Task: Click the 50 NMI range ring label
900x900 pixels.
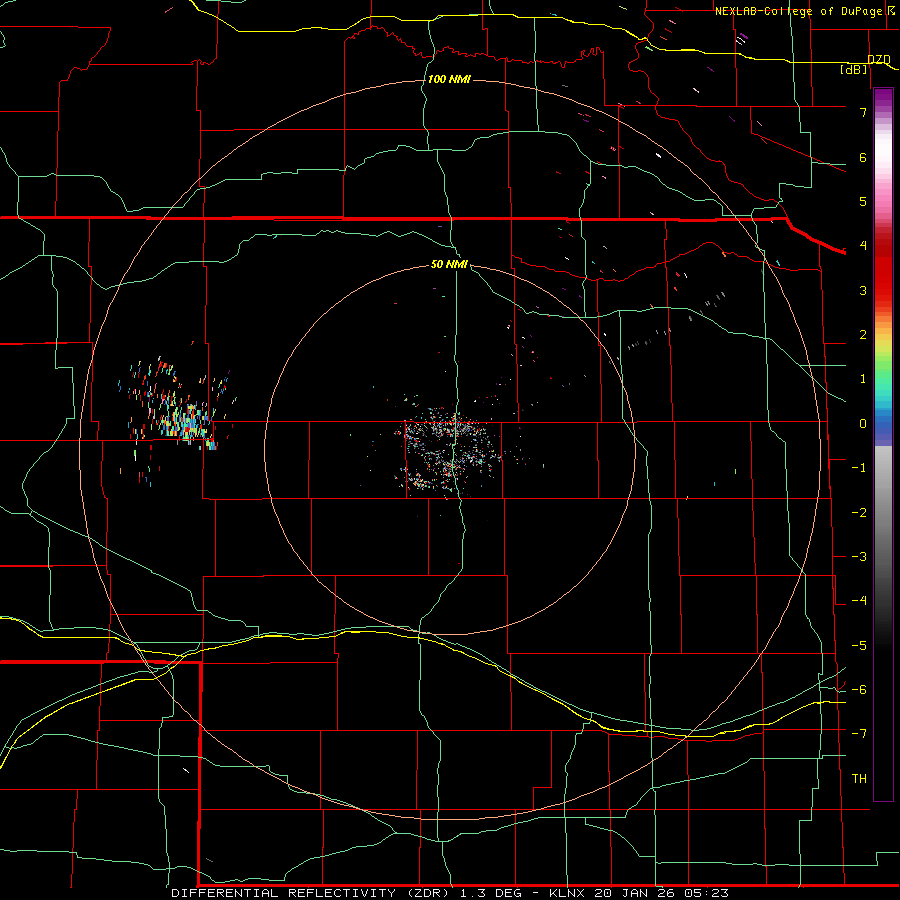Action: click(449, 264)
